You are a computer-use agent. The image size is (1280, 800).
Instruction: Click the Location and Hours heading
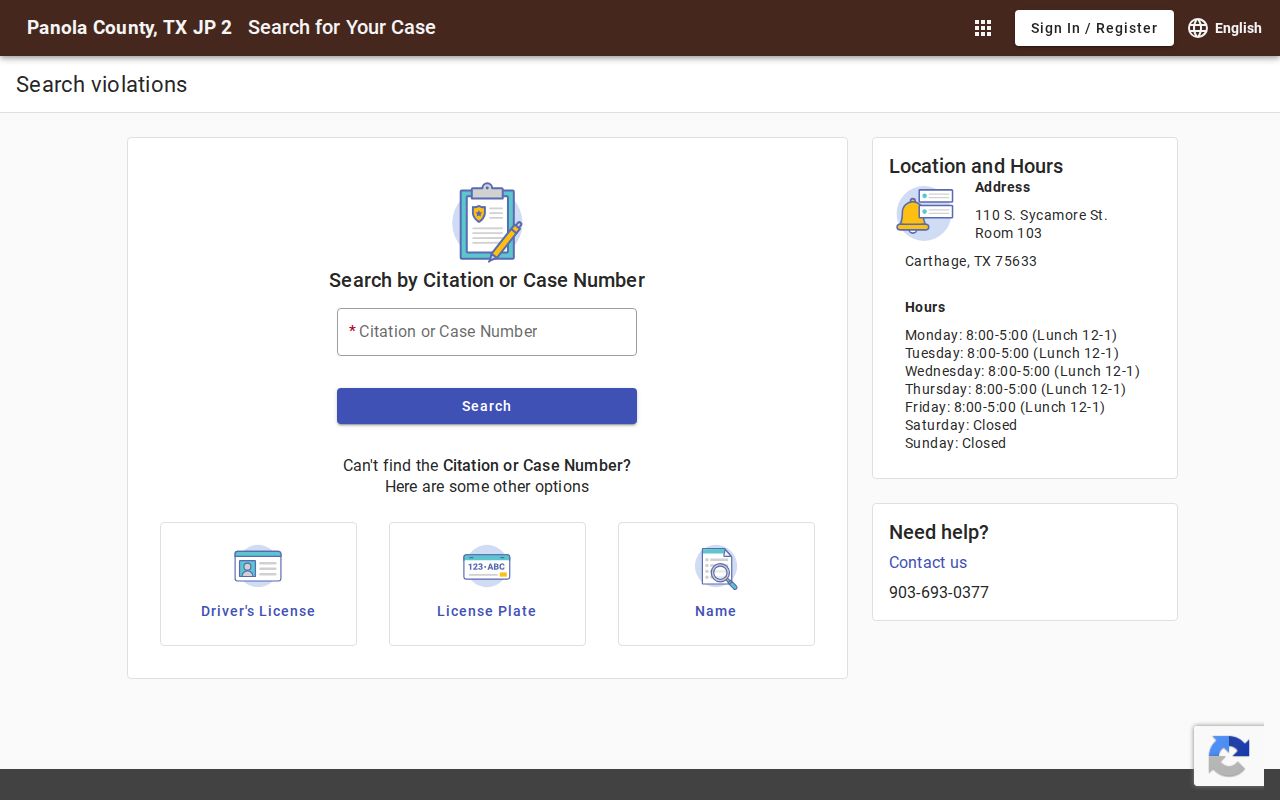(976, 166)
